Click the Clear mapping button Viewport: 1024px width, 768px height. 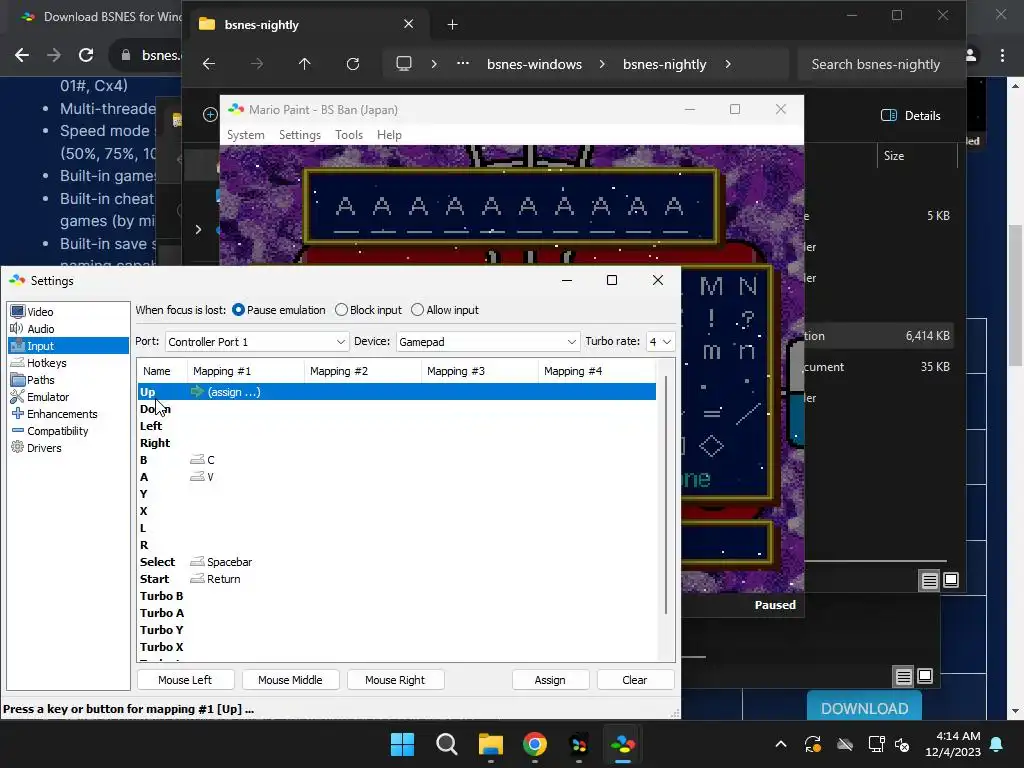point(635,680)
